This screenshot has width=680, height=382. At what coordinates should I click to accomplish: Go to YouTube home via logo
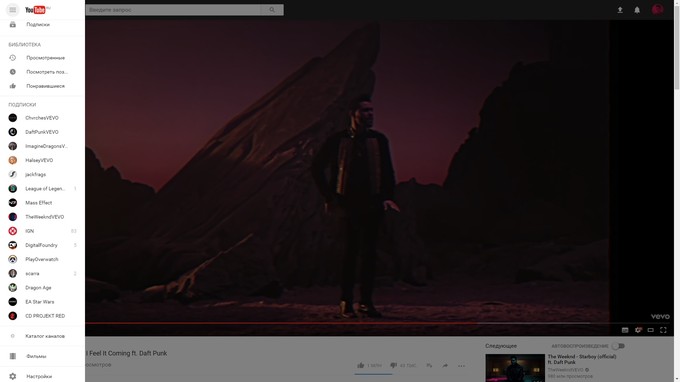(x=37, y=10)
